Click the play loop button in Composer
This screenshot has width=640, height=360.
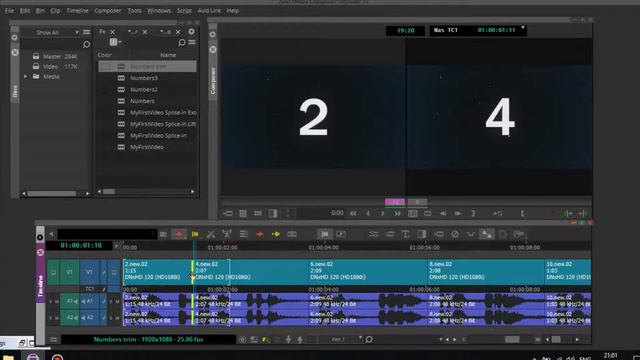(x=427, y=213)
